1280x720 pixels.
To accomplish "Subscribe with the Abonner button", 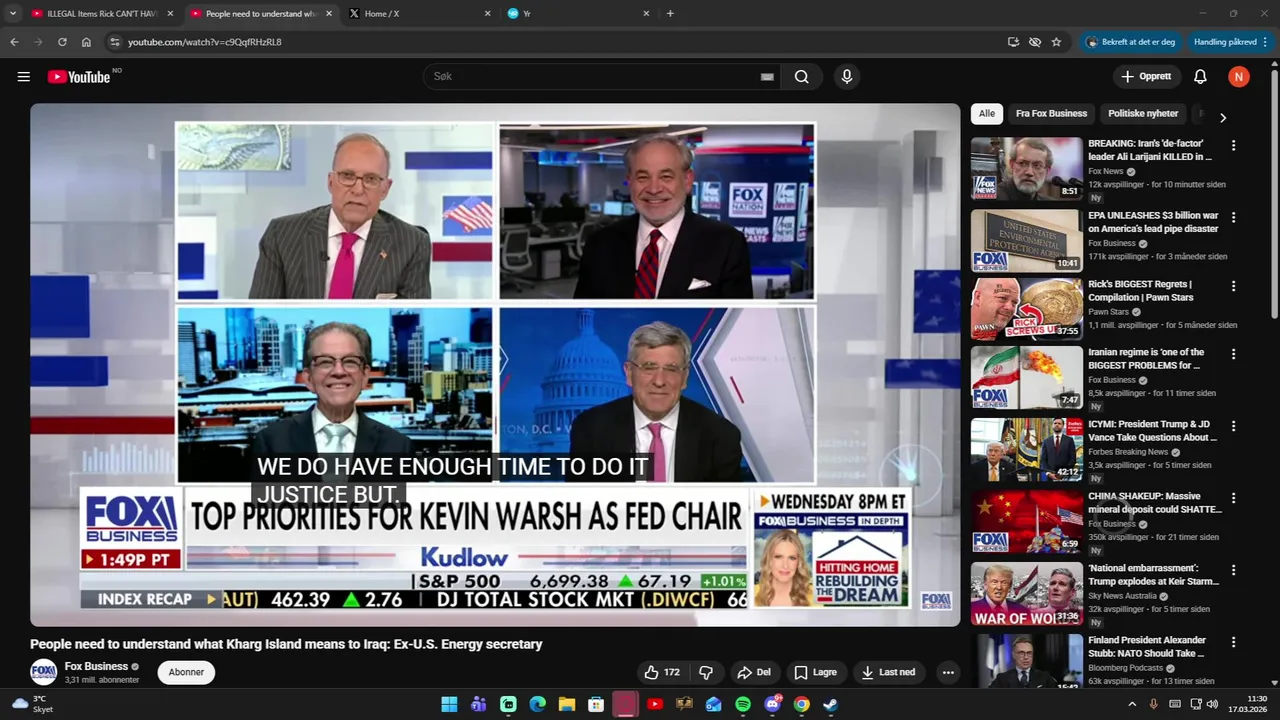I will [x=186, y=672].
